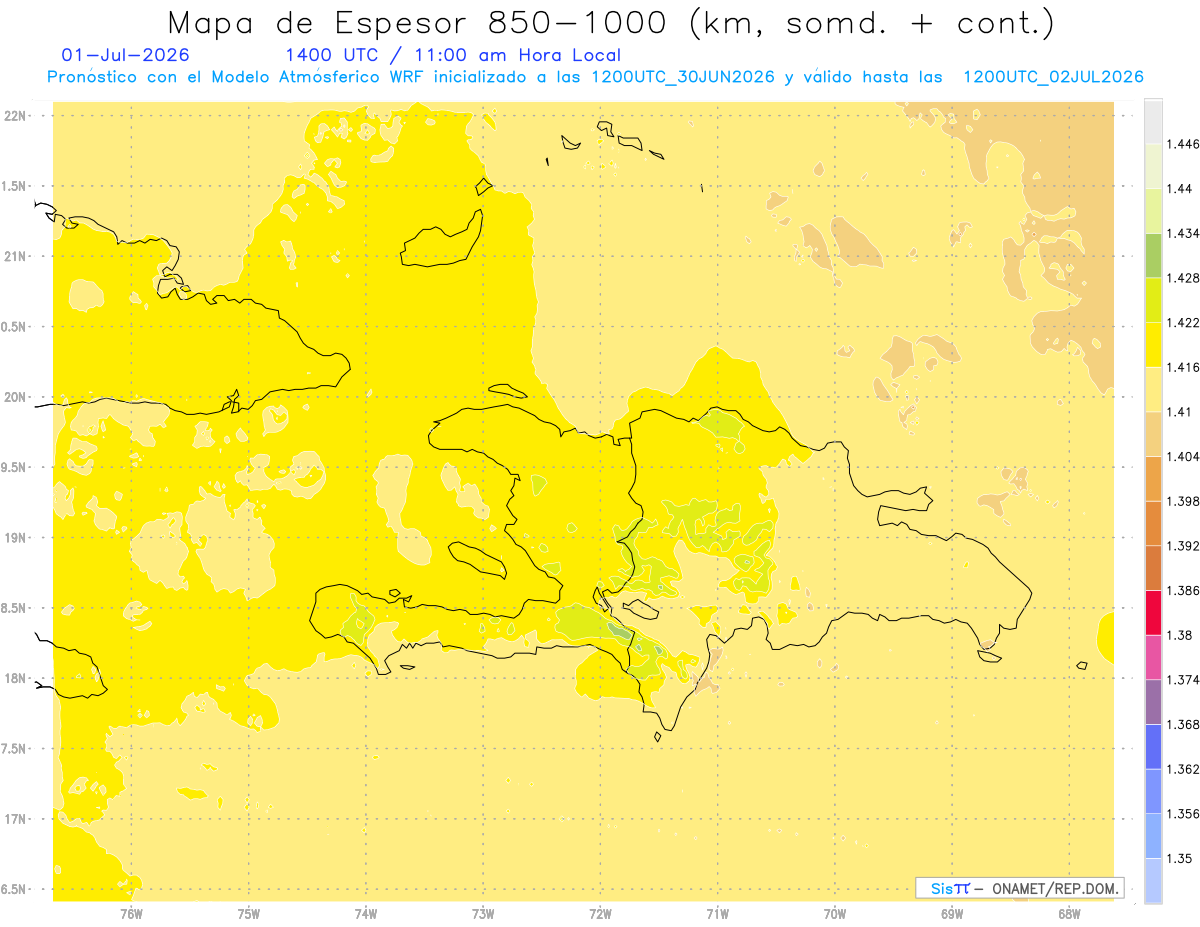Click the longitude label '68W'
The image size is (1200, 927).
tap(1069, 913)
